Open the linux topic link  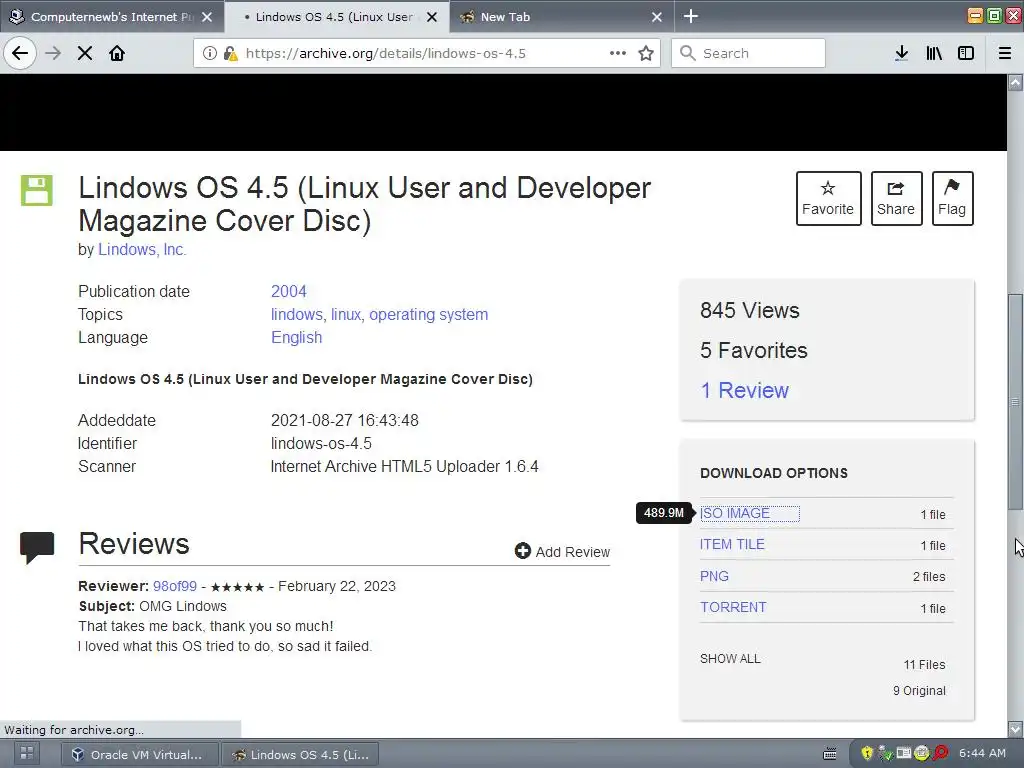coord(345,314)
